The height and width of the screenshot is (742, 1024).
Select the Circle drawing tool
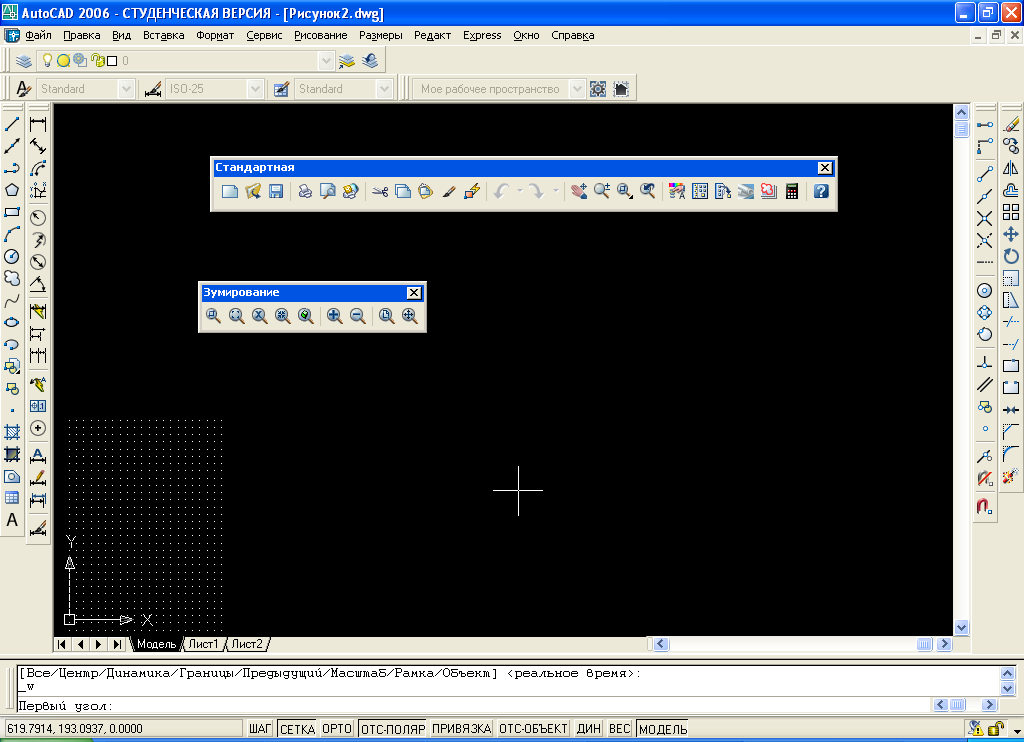point(12,257)
